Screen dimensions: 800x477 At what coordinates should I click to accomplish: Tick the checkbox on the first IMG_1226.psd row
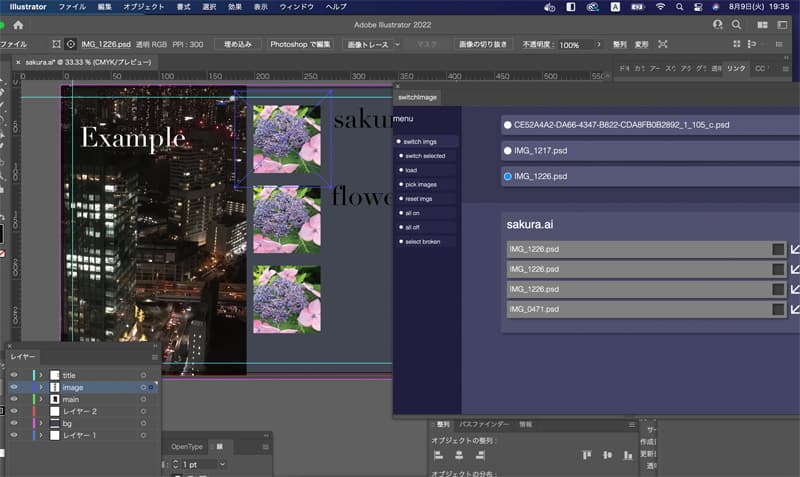tap(778, 249)
